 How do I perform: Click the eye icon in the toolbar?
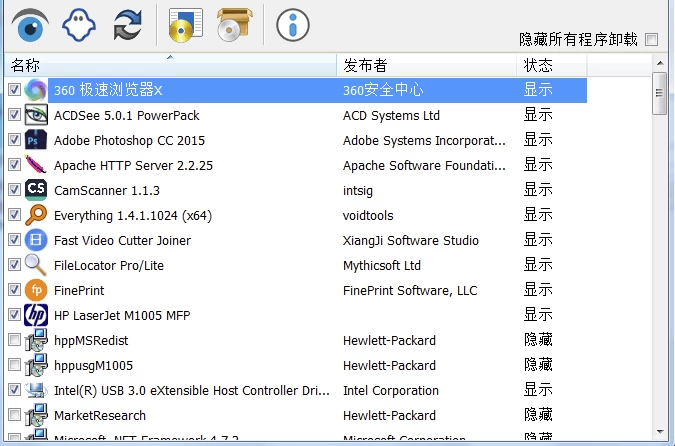[x=30, y=25]
